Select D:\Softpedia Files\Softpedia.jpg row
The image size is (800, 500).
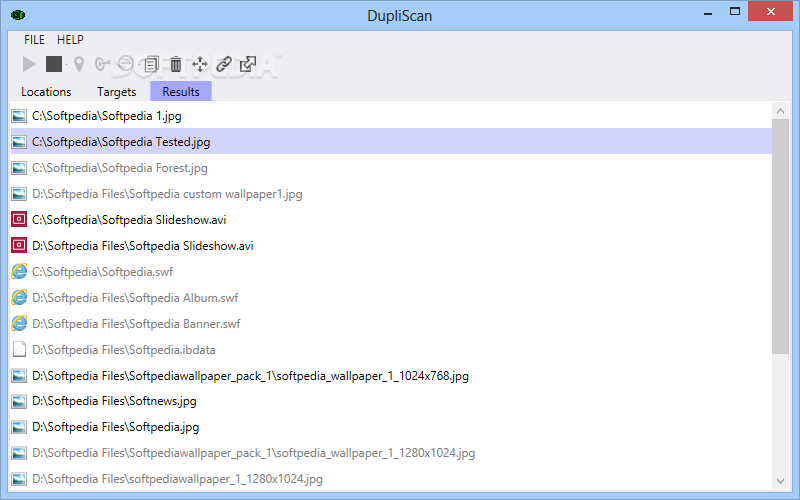coord(391,427)
